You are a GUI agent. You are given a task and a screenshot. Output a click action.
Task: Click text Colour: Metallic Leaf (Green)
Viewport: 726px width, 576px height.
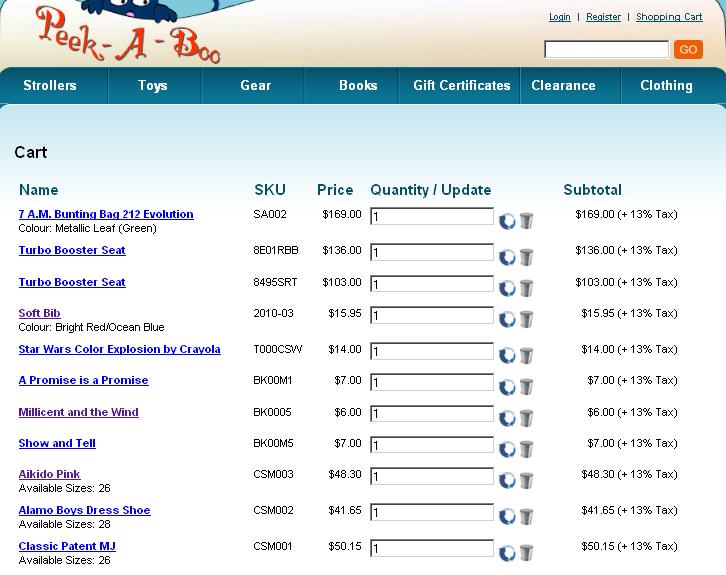pyautogui.click(x=88, y=228)
